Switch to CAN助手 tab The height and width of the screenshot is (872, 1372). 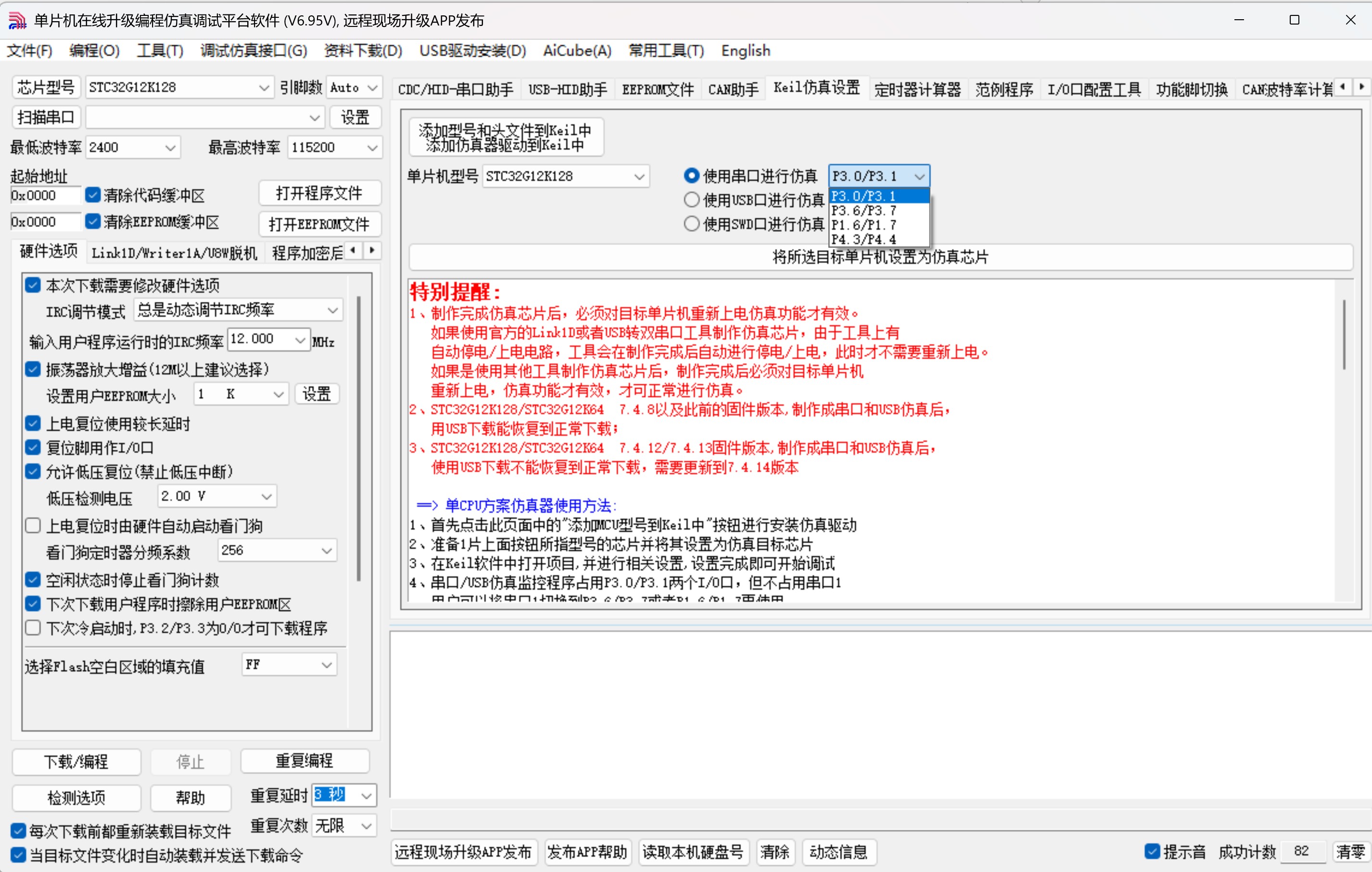733,89
